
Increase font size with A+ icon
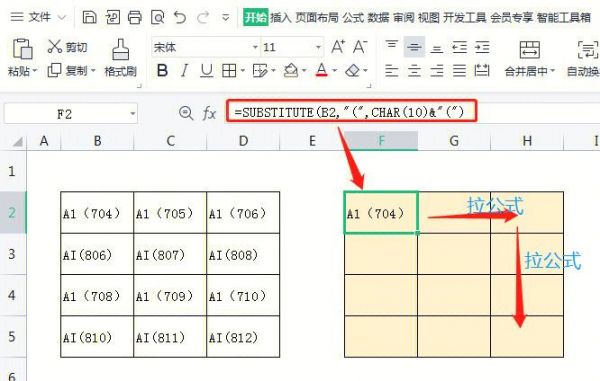338,47
